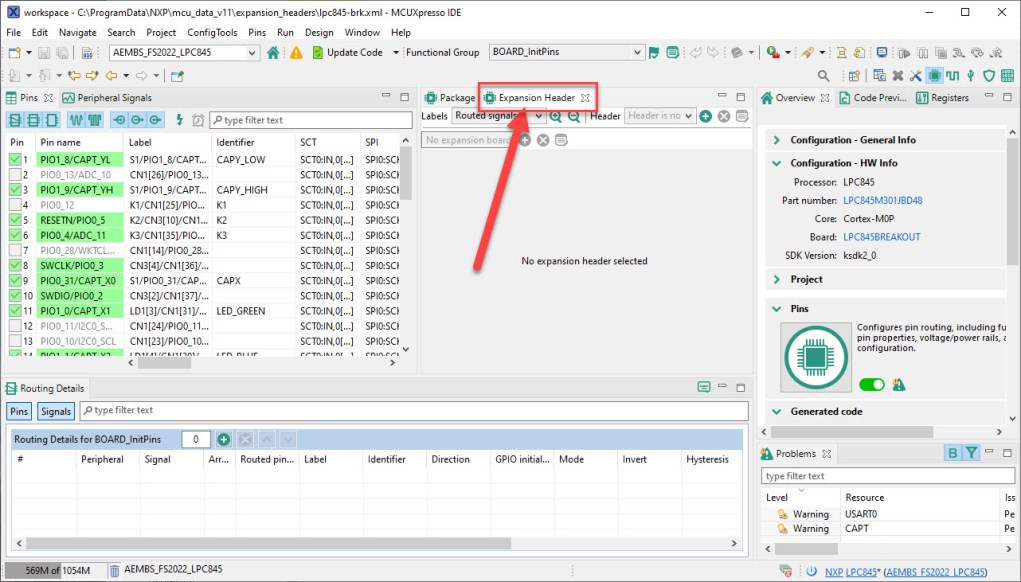Click the type filter text field in Routing Details
1021x582 pixels.
tap(200, 410)
